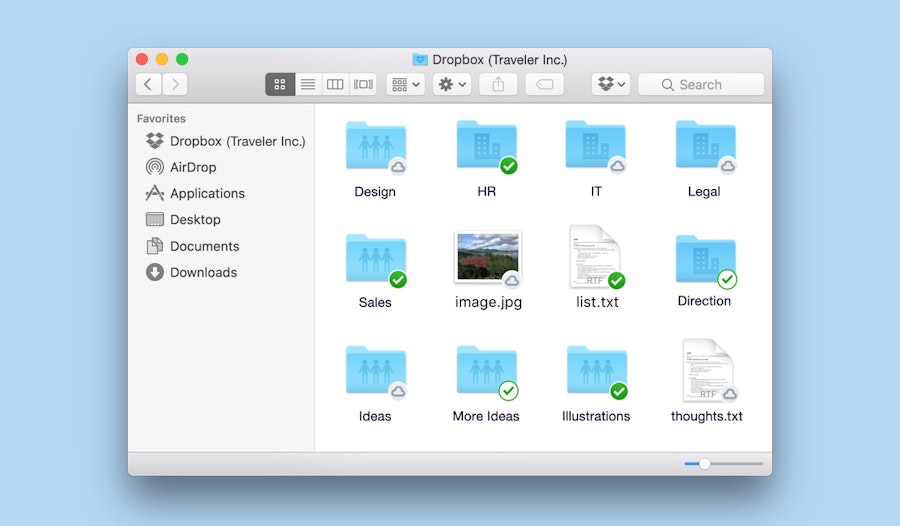Open the Sales folder
The image size is (900, 526).
(375, 259)
